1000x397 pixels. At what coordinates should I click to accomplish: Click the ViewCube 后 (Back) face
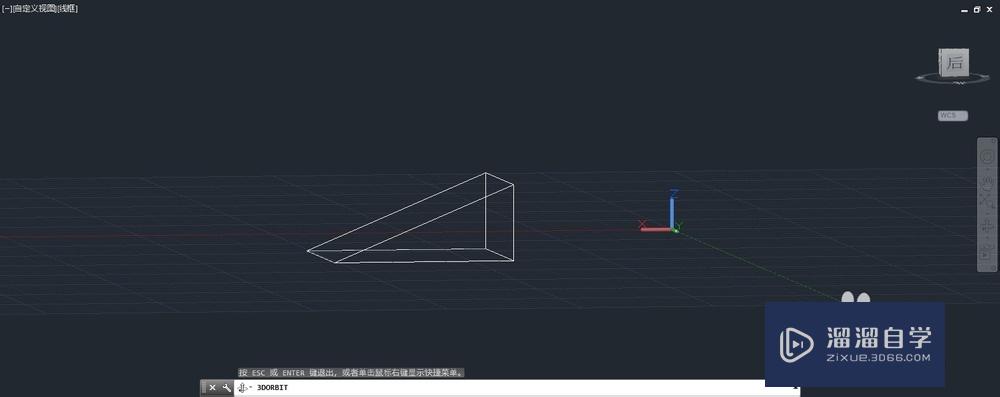[x=955, y=63]
